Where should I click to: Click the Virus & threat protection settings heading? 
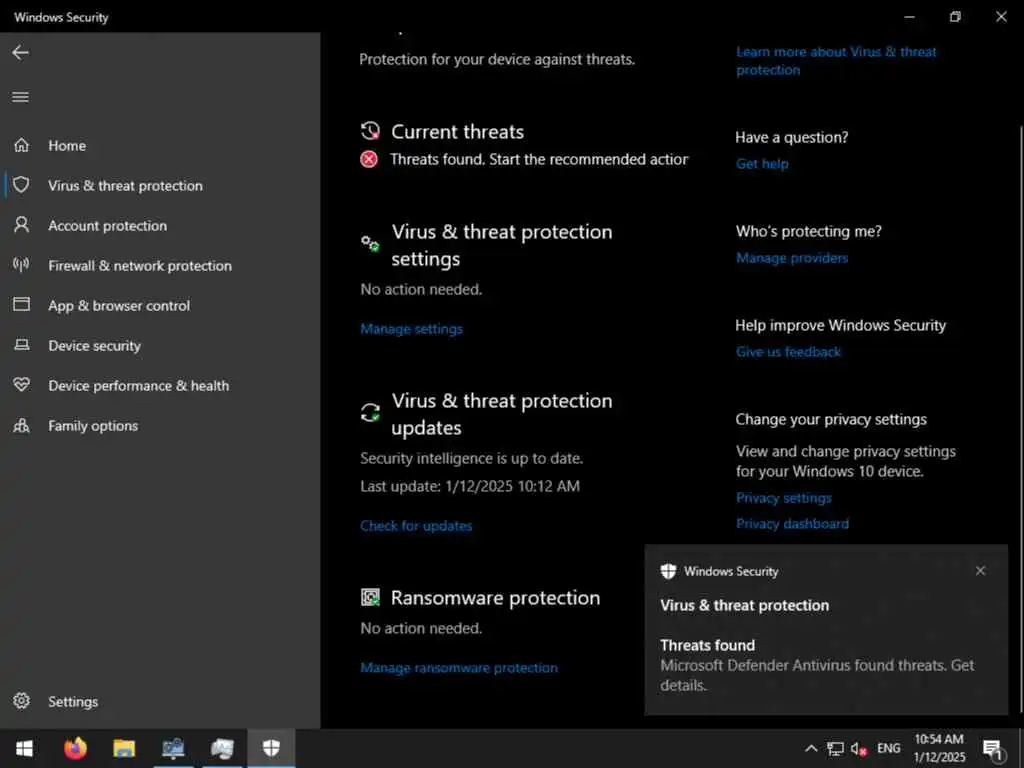502,245
